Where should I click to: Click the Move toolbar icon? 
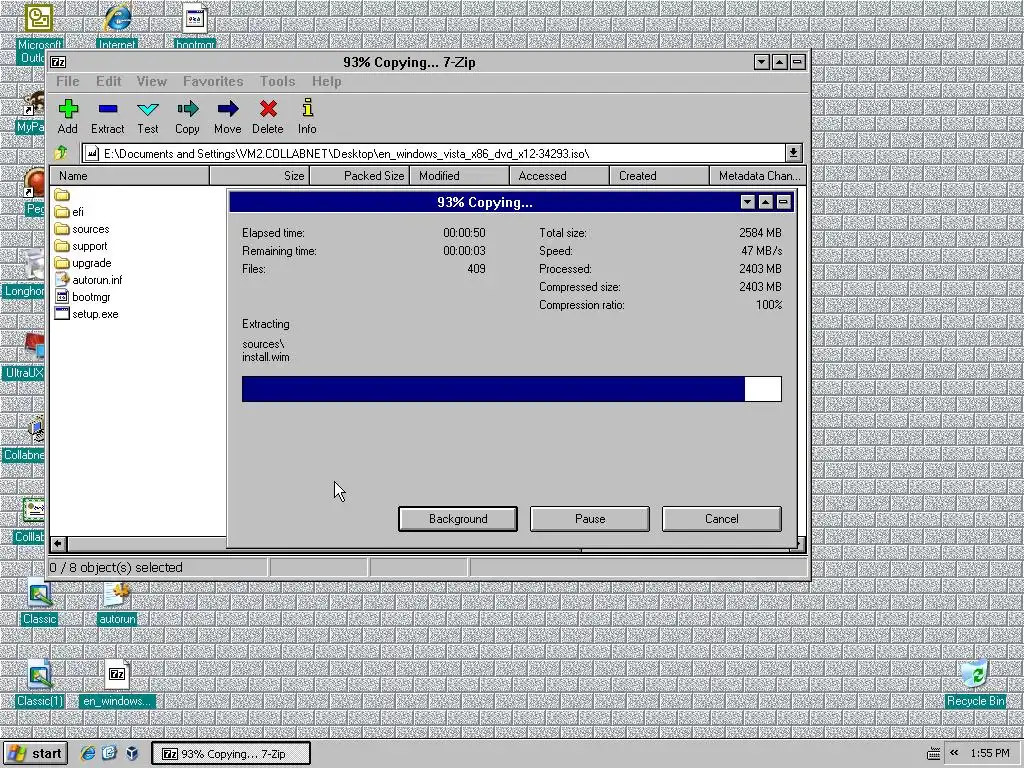pos(228,108)
